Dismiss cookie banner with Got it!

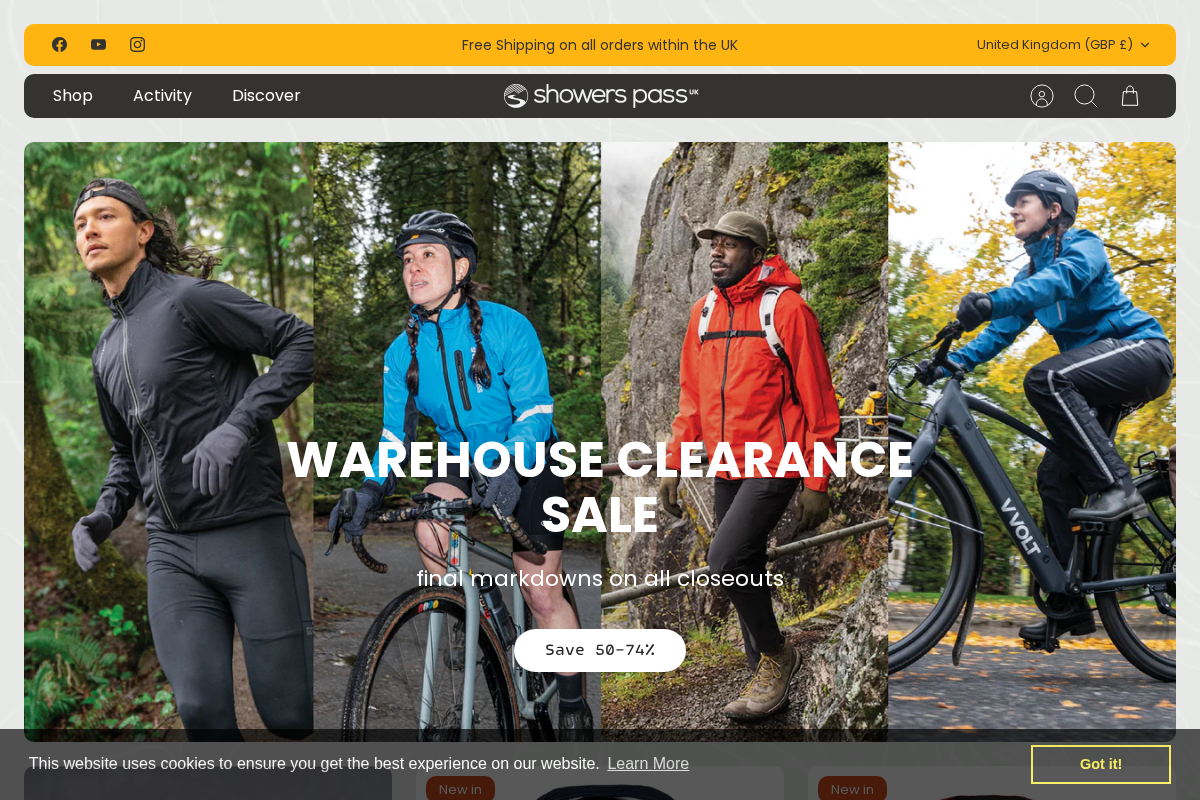tap(1101, 764)
